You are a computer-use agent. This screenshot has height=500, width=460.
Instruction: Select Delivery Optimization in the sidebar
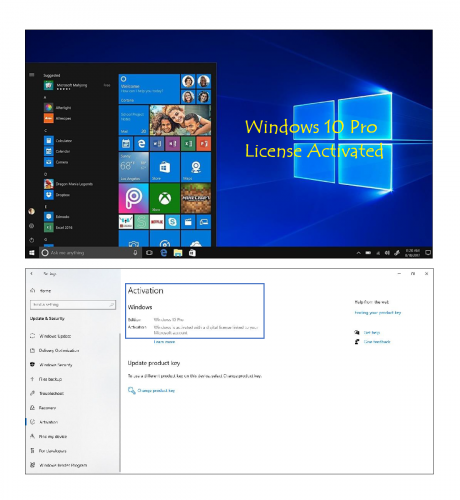pyautogui.click(x=55, y=350)
